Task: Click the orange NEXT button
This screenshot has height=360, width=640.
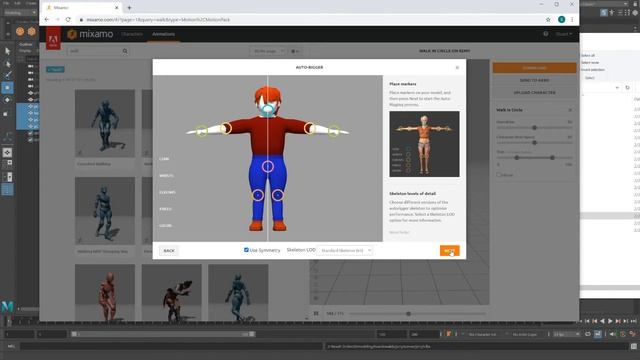Action: coord(449,251)
